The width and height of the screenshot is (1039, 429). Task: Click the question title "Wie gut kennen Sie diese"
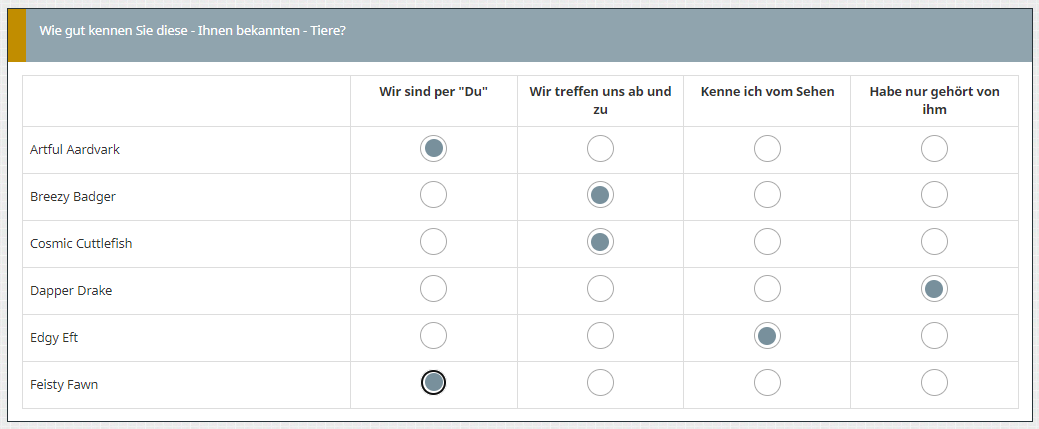[193, 30]
